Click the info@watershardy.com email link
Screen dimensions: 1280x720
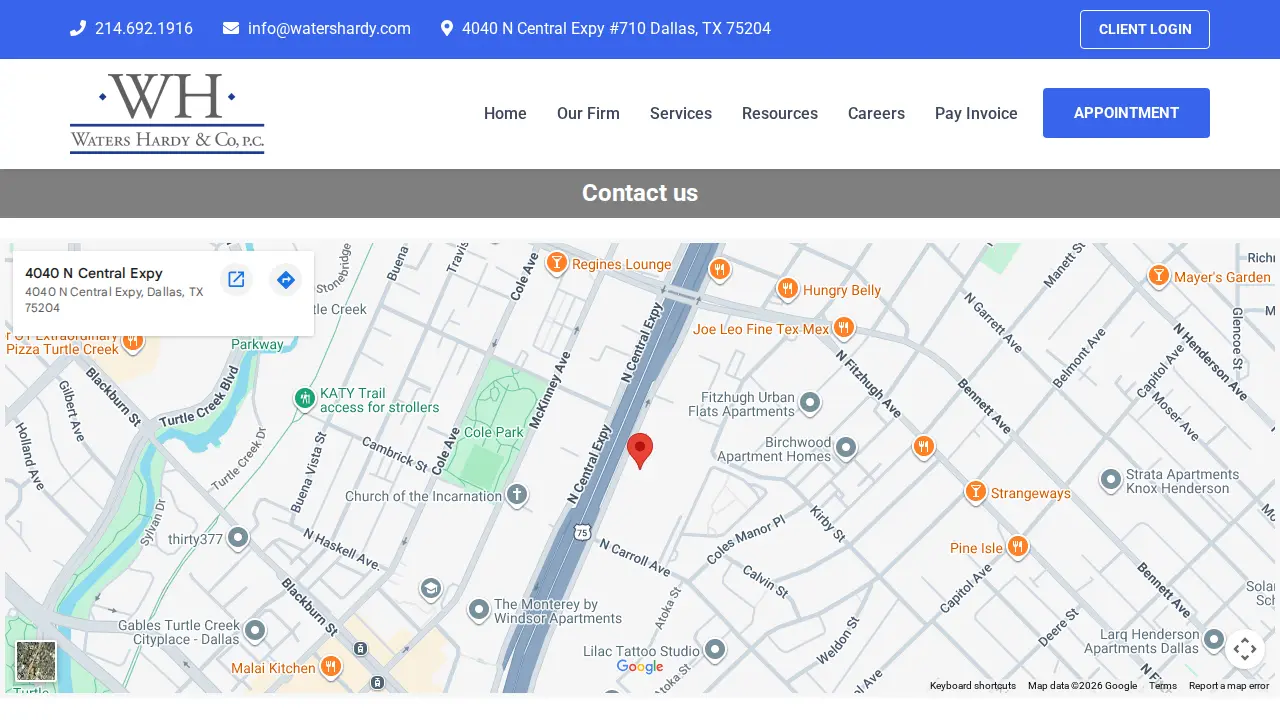click(x=329, y=28)
